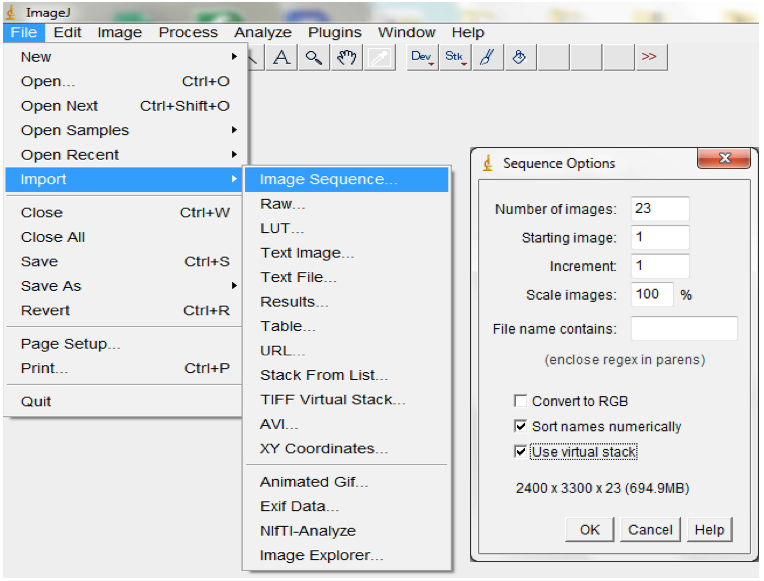Image resolution: width=764 pixels, height=581 pixels.
Task: Click Help button in Sequence Options
Action: pos(709,530)
